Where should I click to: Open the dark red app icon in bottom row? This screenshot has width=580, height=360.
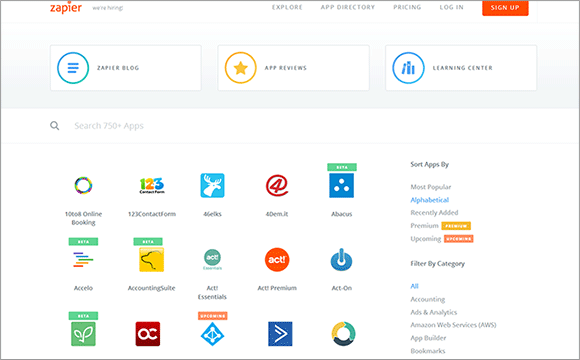click(x=148, y=334)
